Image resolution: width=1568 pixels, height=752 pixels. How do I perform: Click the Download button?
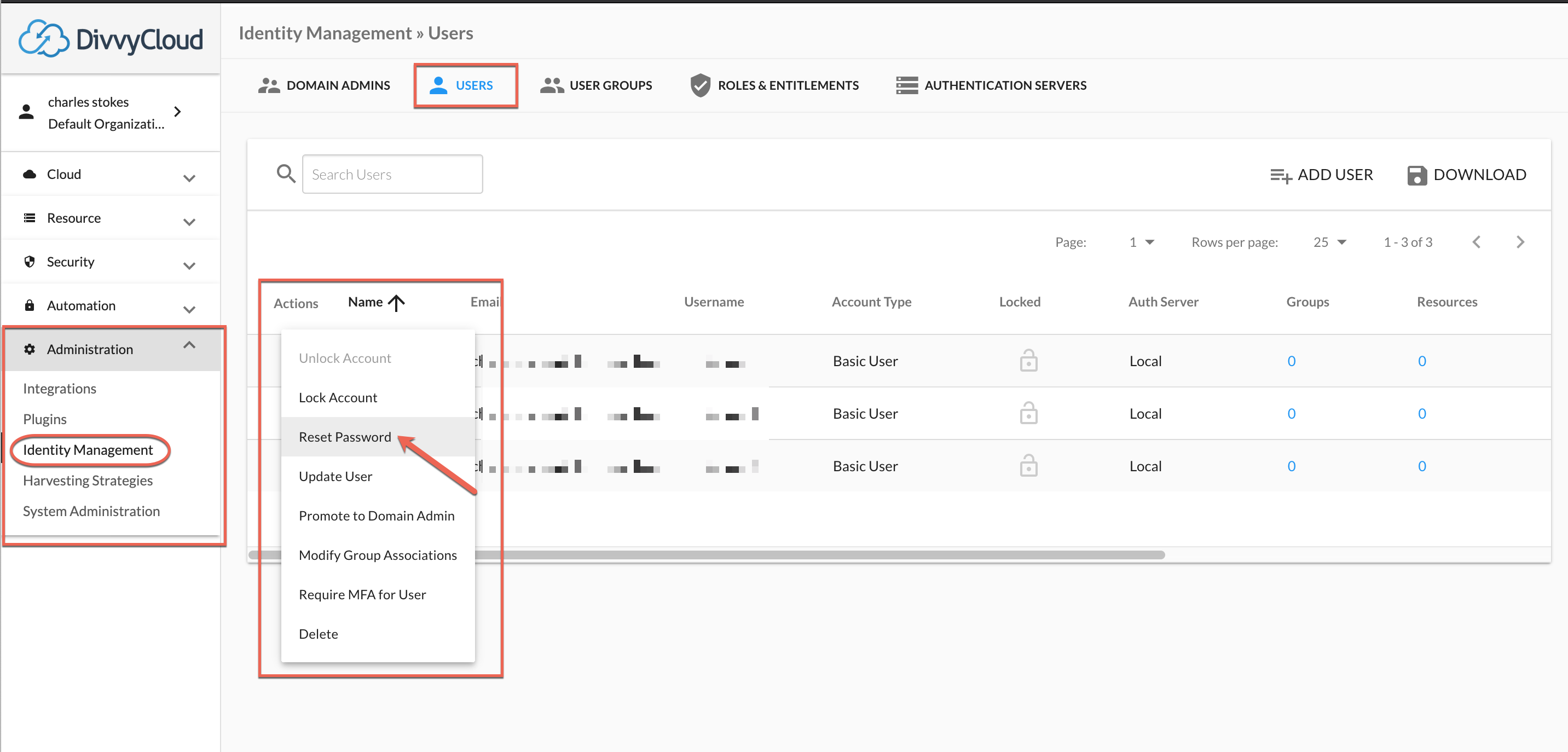[x=1467, y=175]
